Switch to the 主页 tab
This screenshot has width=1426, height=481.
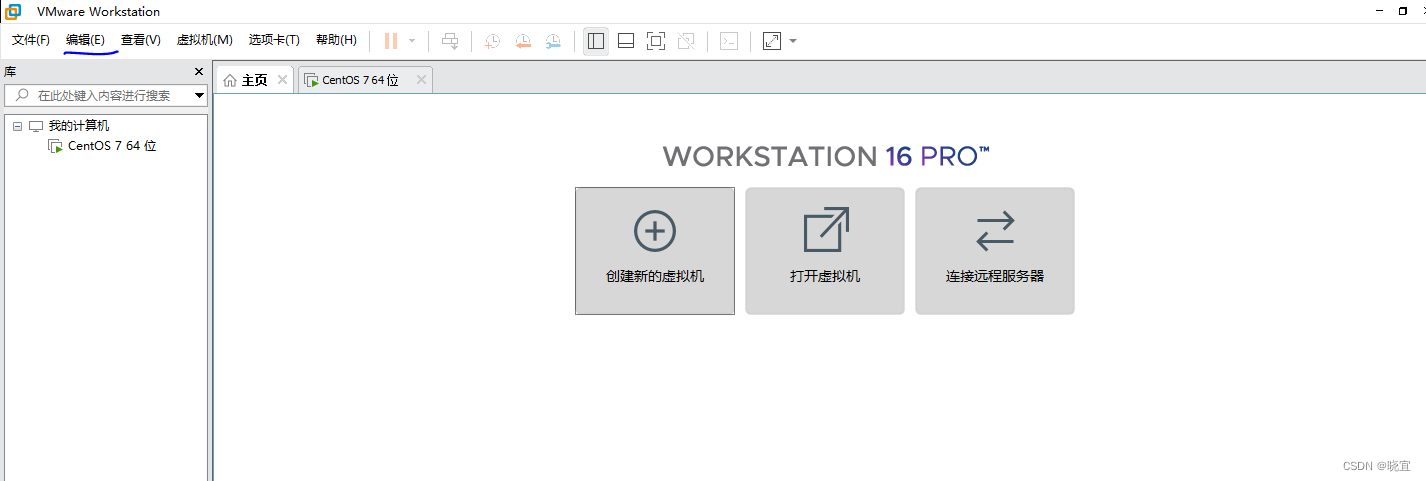(x=255, y=80)
